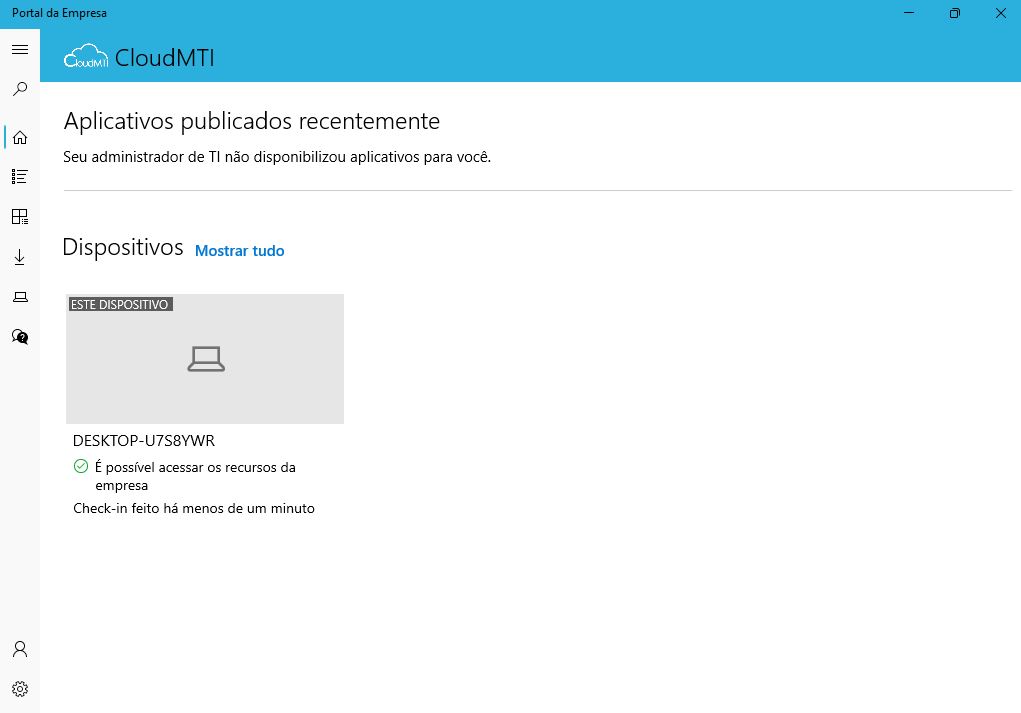Click the Dispositivos section heading
1021x713 pixels.
pyautogui.click(x=123, y=247)
